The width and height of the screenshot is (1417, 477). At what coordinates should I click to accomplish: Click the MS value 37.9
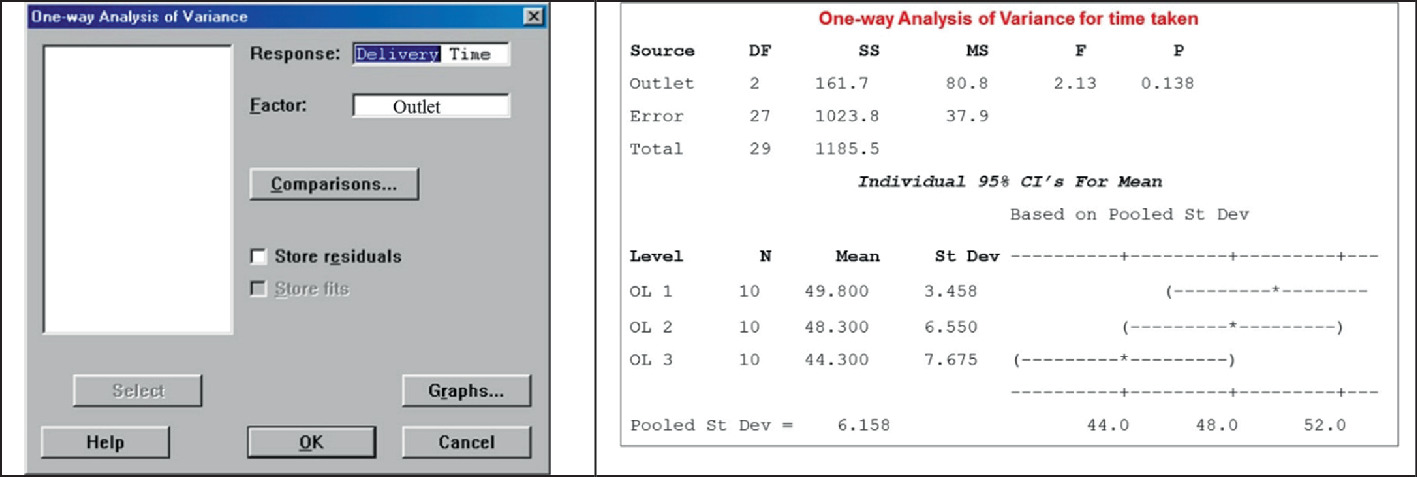pos(967,117)
